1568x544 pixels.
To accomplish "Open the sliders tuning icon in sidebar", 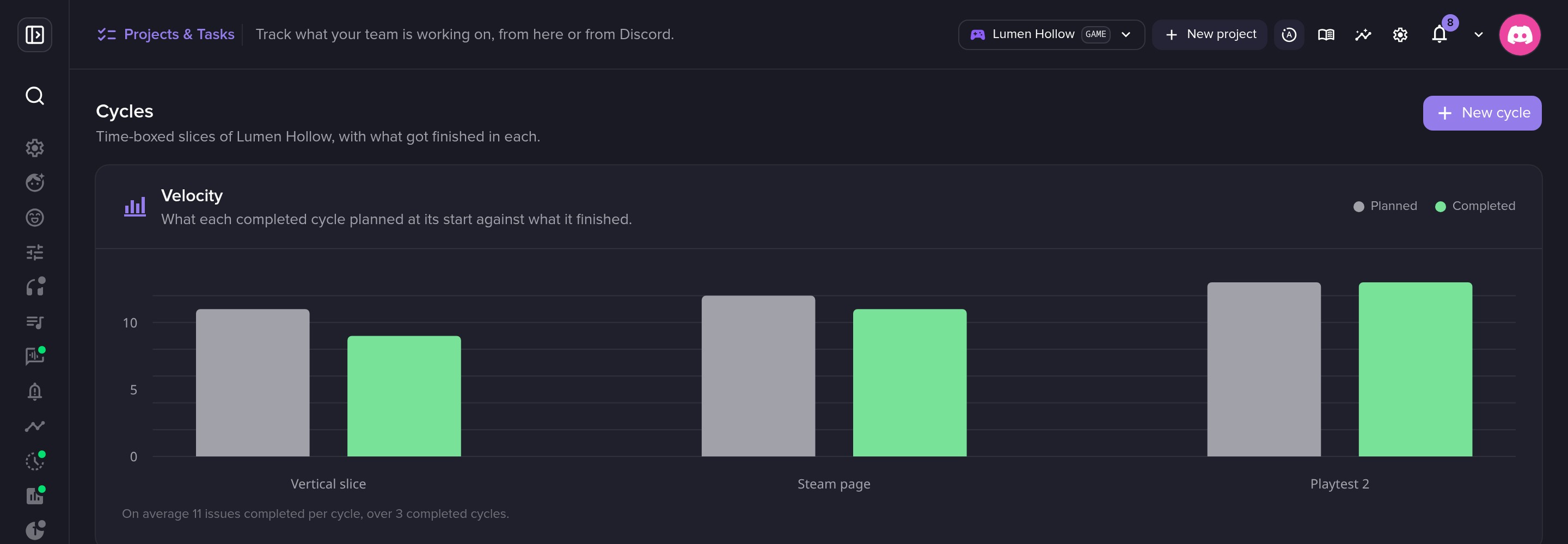I will [35, 252].
